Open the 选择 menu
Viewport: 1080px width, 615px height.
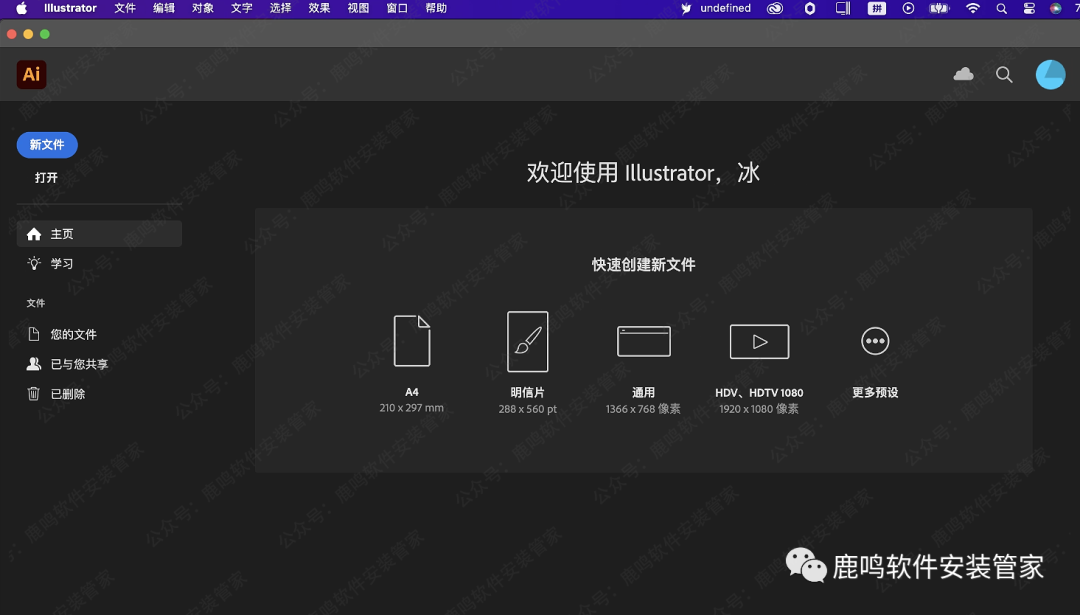tap(280, 8)
